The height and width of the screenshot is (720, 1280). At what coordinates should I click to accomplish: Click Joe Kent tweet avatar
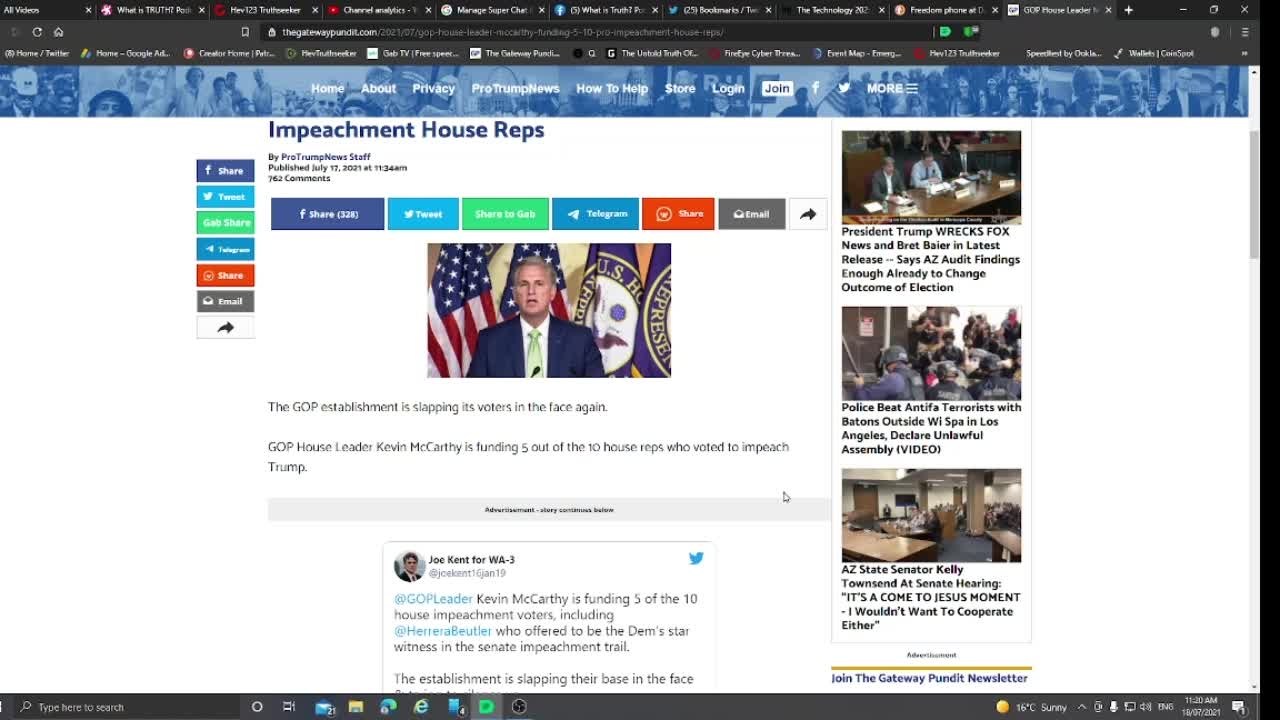[408, 566]
